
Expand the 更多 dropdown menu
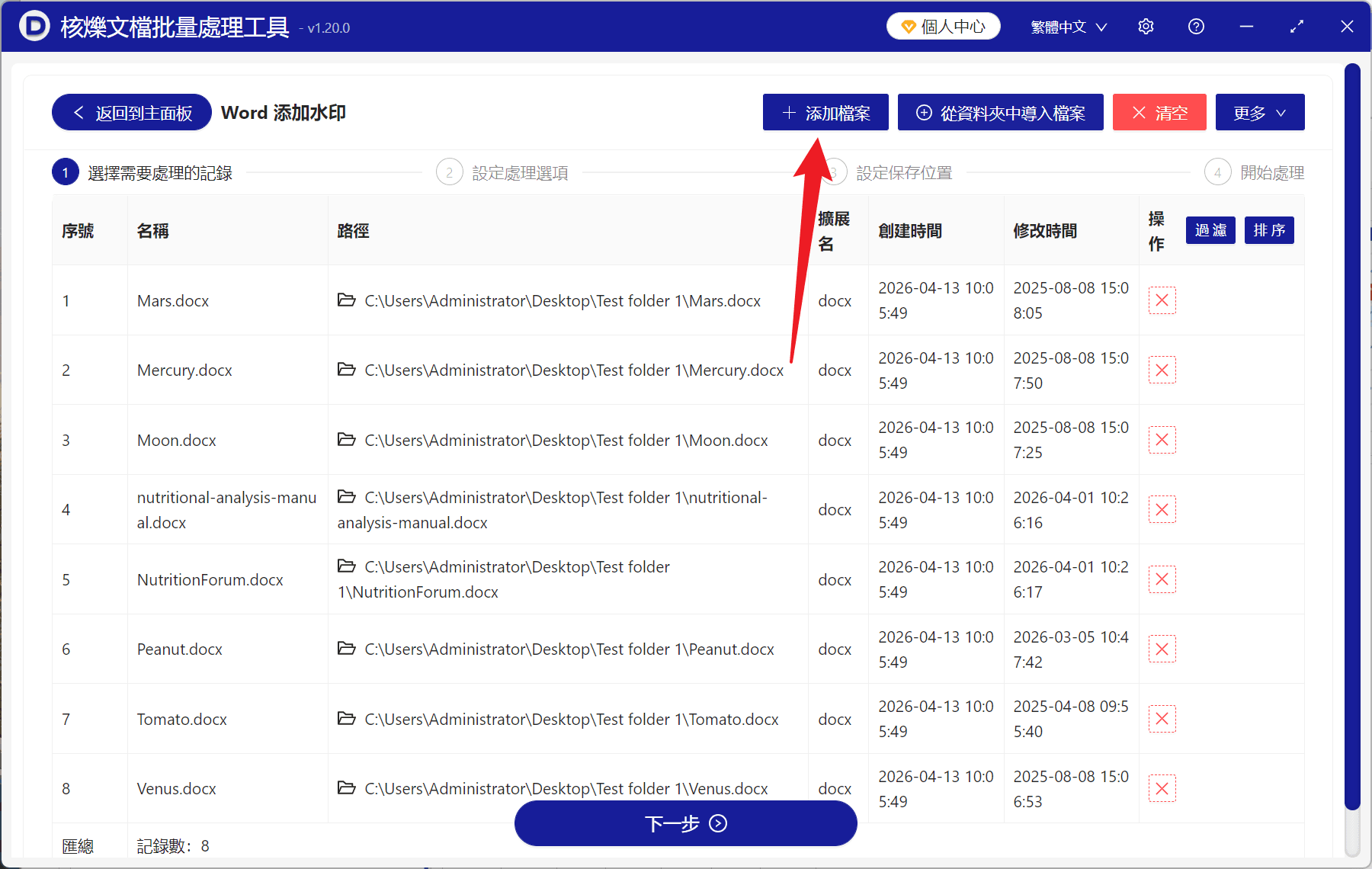(1259, 112)
